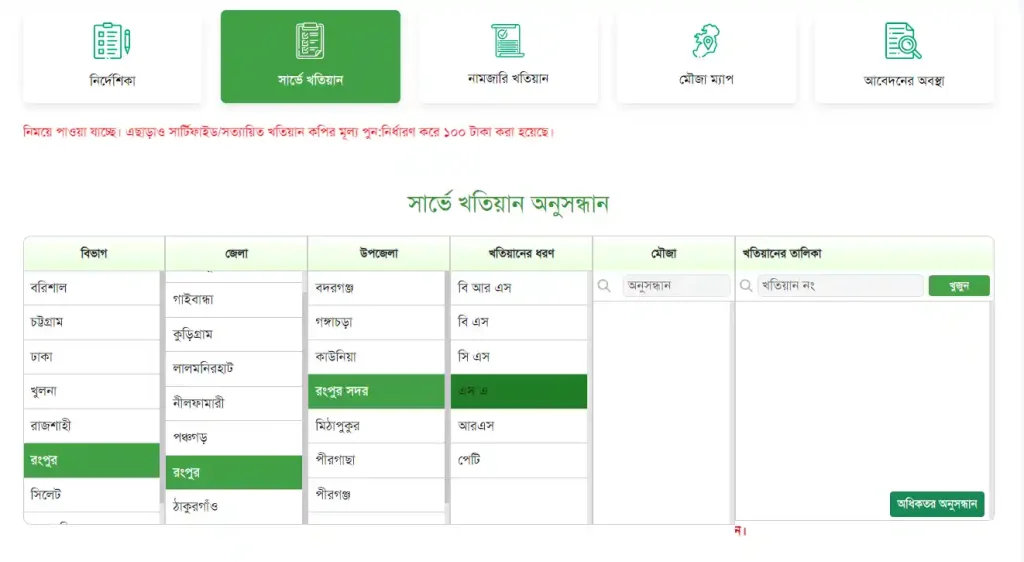
Task: Pick বি আর এস খতিয়ান type
Action: tap(518, 288)
